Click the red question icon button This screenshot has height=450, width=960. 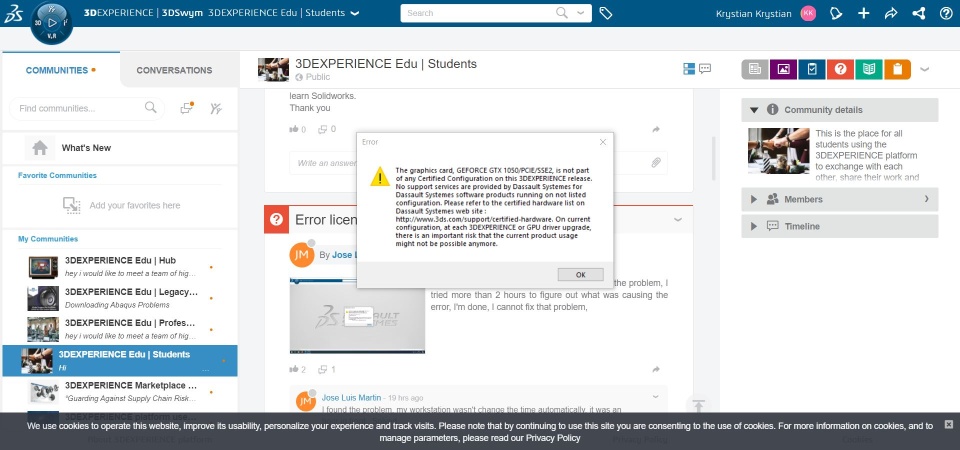pyautogui.click(x=840, y=69)
